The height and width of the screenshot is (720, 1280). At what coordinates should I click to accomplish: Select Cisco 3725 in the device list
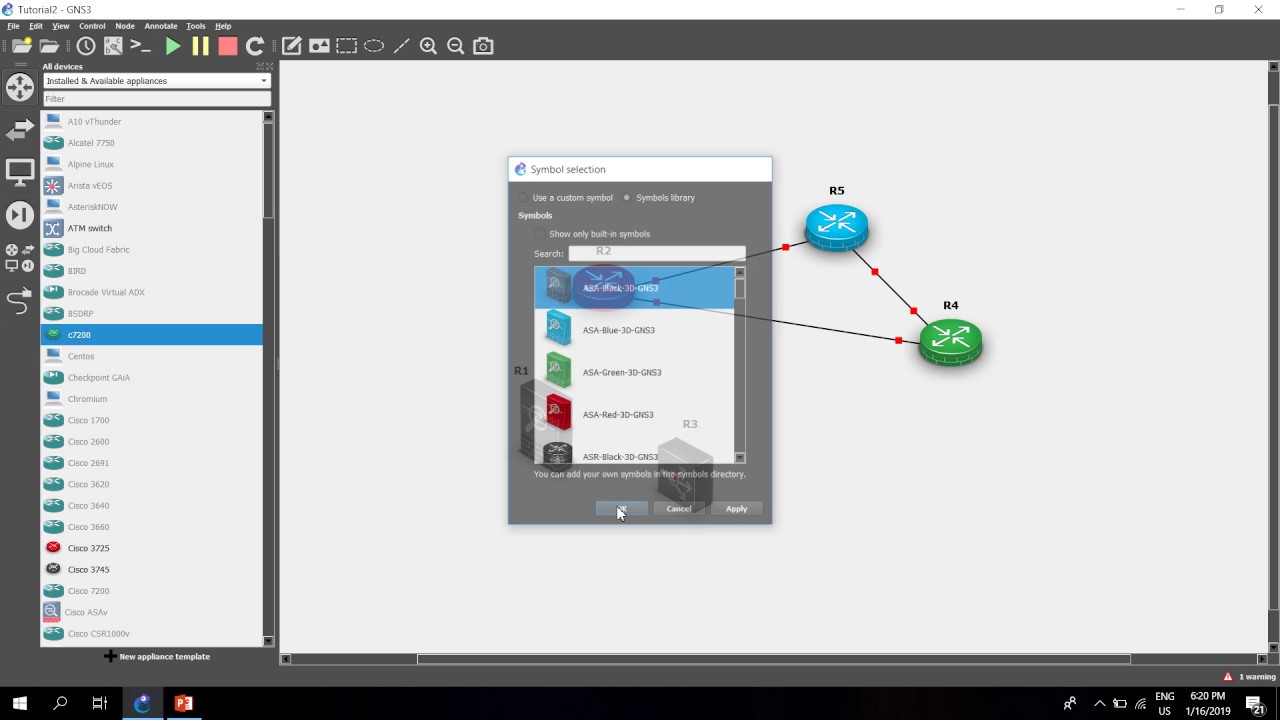click(151, 548)
